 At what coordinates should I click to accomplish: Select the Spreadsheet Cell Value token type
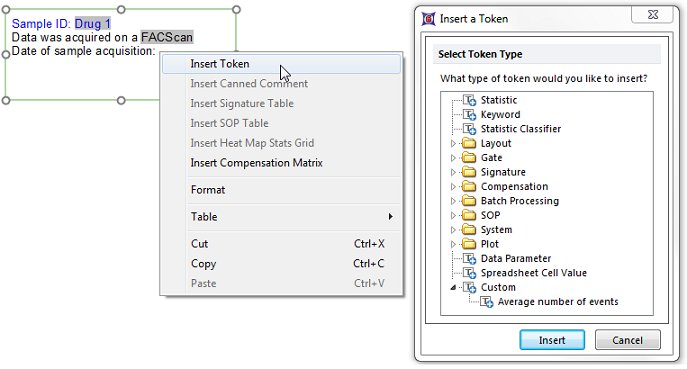[x=534, y=273]
